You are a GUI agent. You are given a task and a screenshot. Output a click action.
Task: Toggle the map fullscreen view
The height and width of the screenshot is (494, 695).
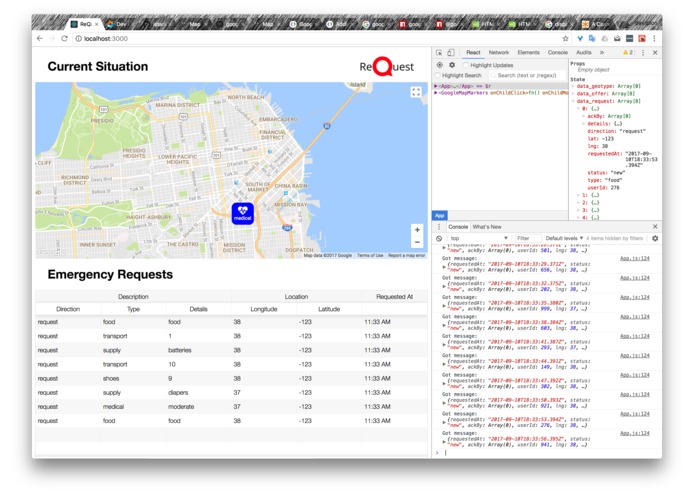[x=416, y=92]
